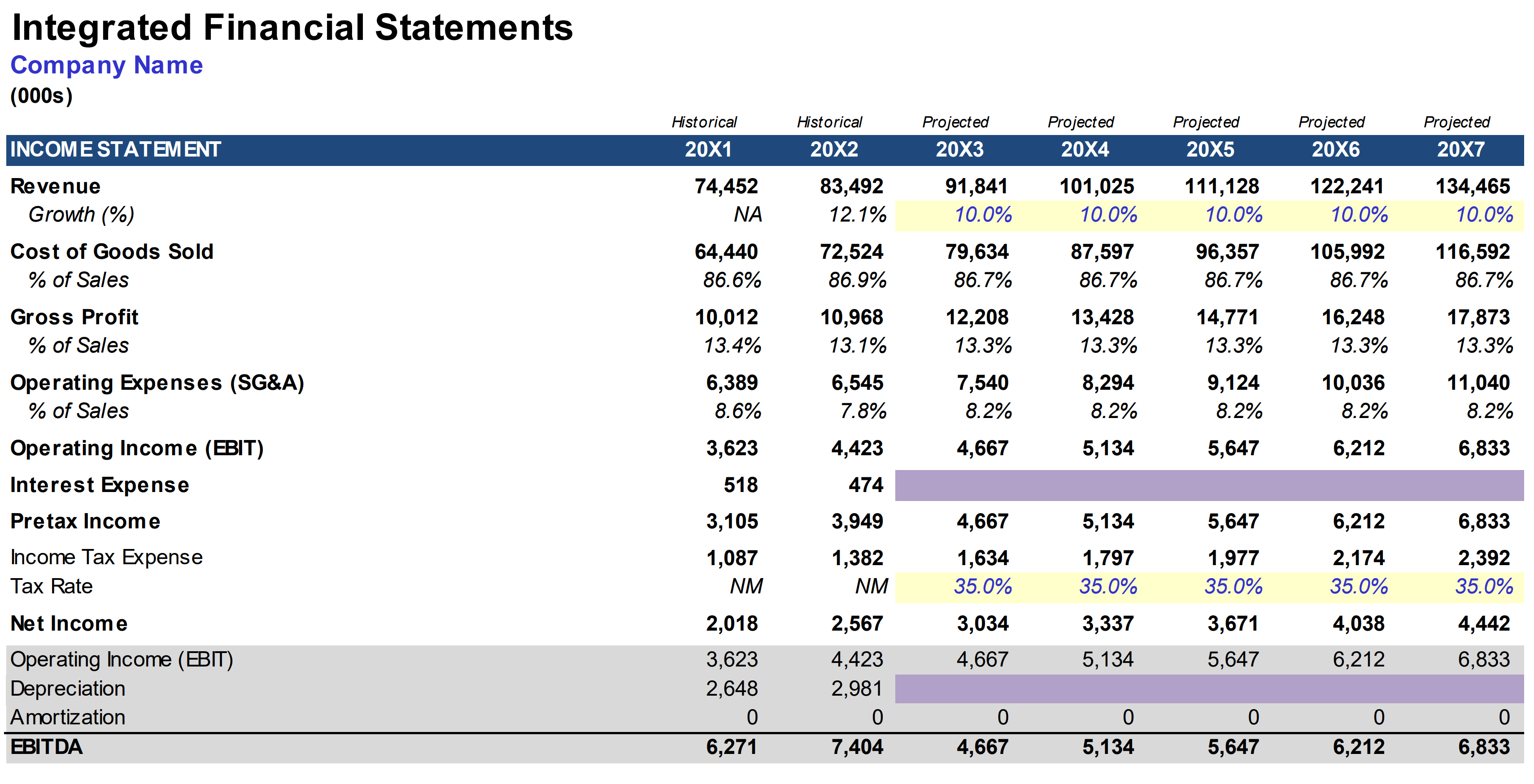Select EBITDA value 7,404
The height and width of the screenshot is (784, 1534).
coord(858,747)
